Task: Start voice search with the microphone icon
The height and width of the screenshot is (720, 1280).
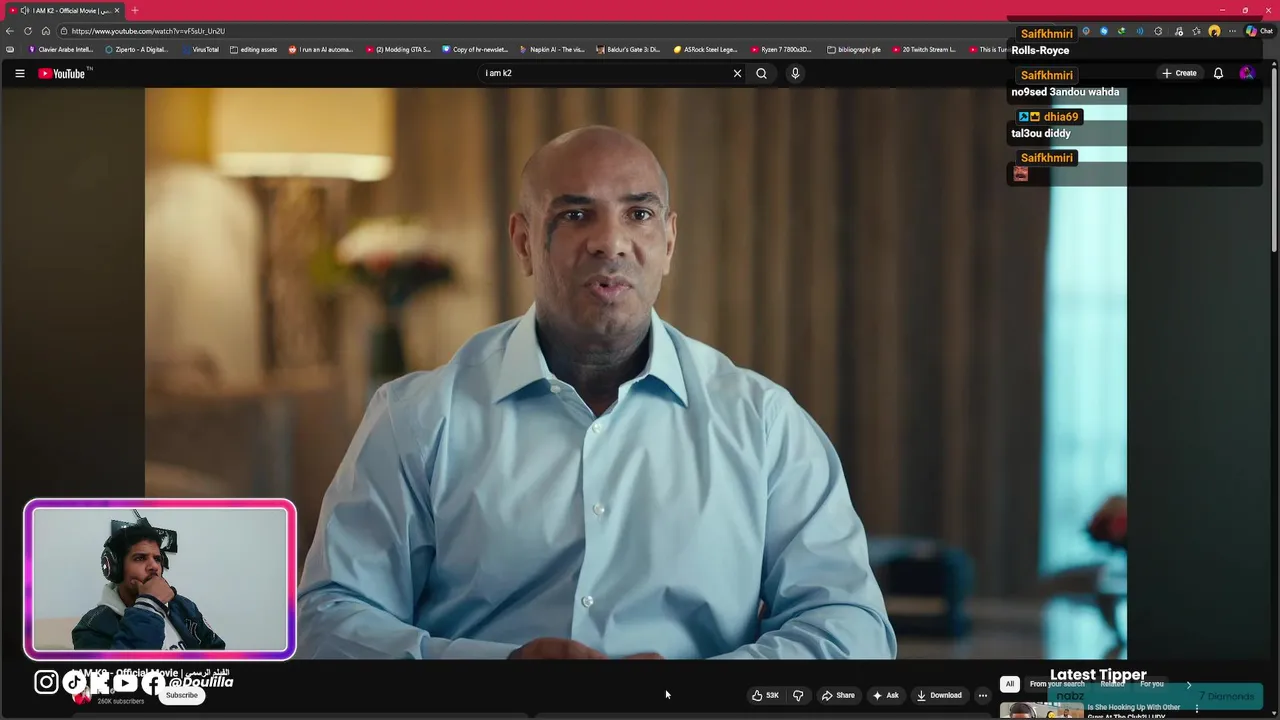Action: pyautogui.click(x=795, y=73)
